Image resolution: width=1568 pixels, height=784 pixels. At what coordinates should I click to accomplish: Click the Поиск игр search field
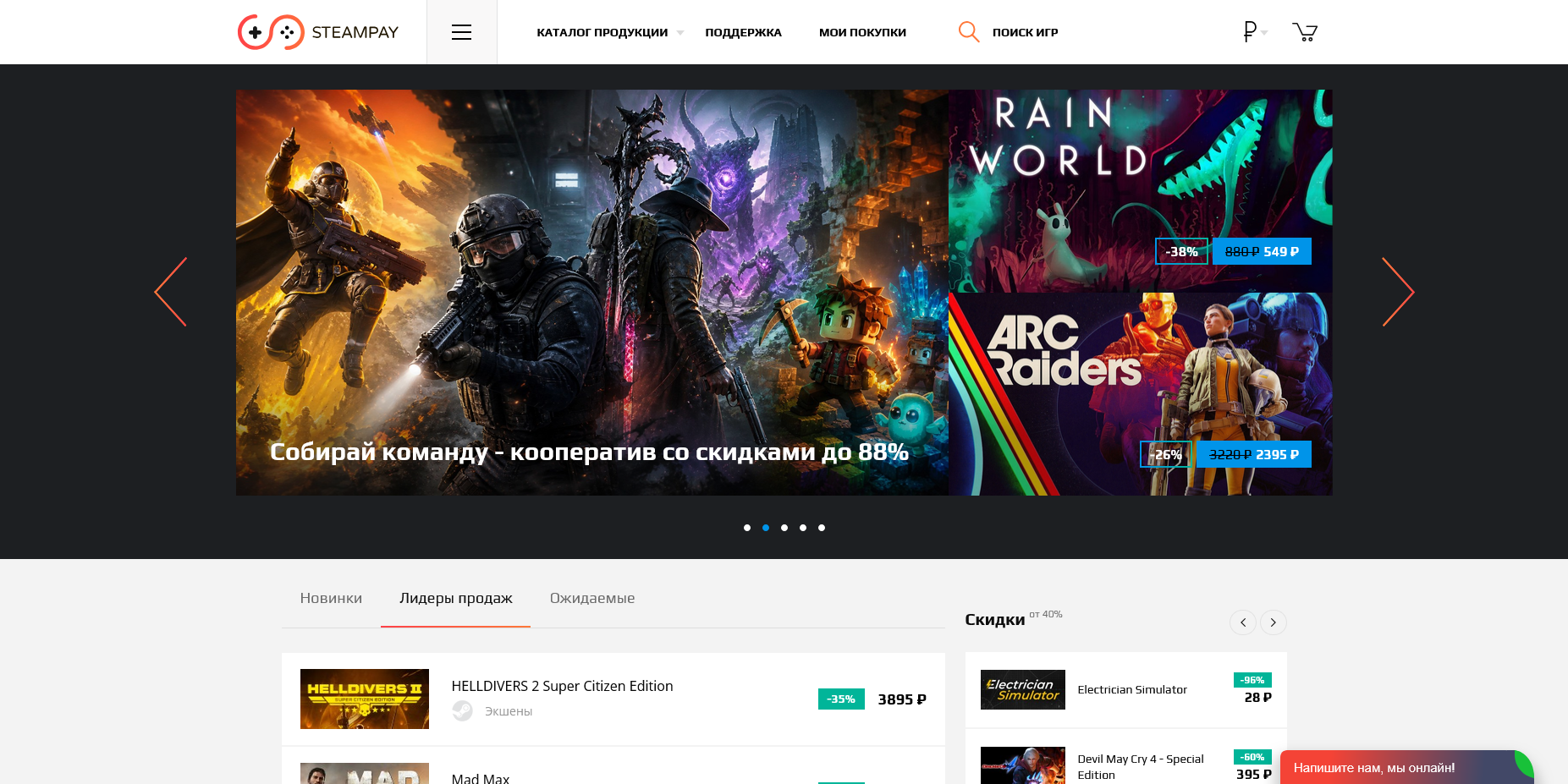[x=1025, y=32]
